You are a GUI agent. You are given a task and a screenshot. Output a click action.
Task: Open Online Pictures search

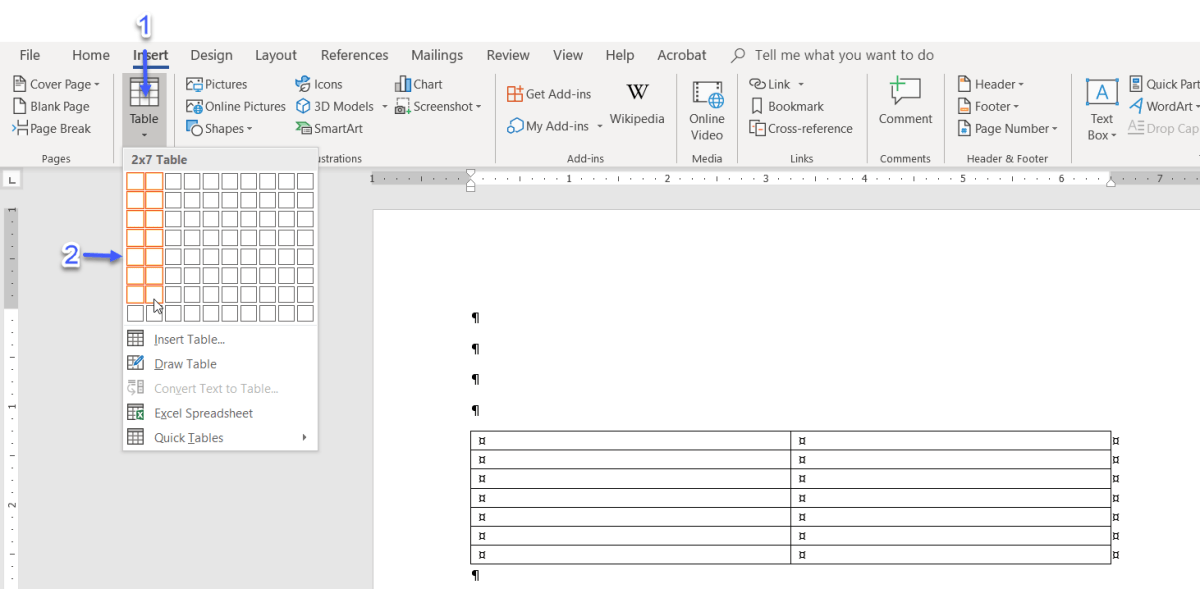coord(236,106)
